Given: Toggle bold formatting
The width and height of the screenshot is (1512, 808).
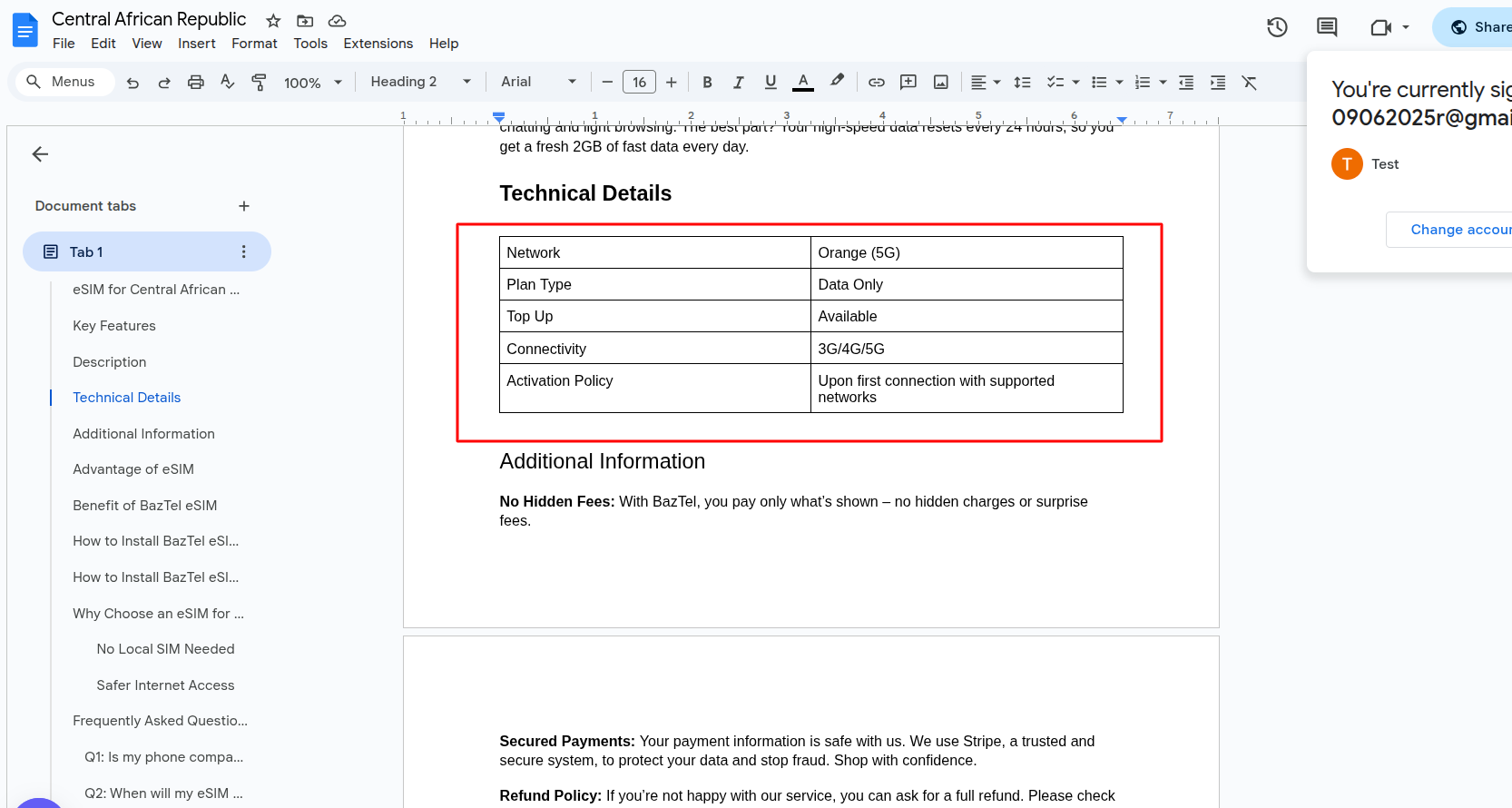Looking at the screenshot, I should point(707,83).
